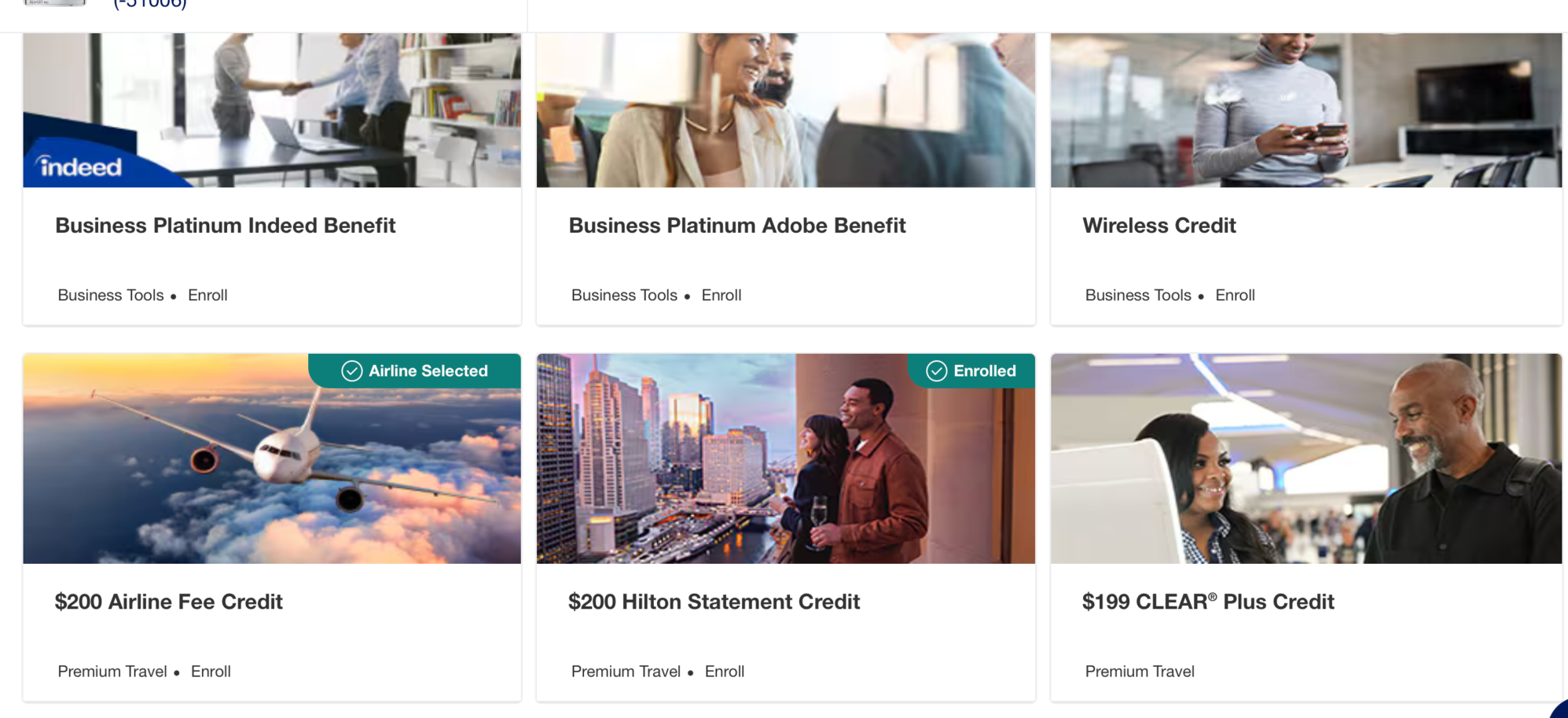Click the checkmark icon on Airline Selected badge

[351, 370]
